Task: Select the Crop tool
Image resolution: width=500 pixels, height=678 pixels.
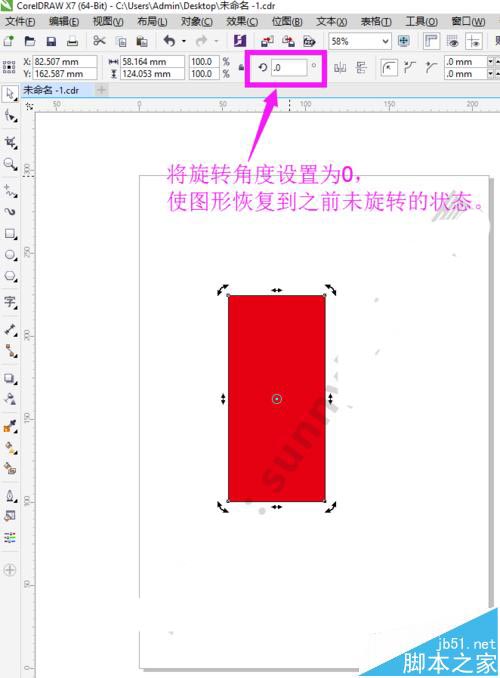Action: [x=10, y=142]
